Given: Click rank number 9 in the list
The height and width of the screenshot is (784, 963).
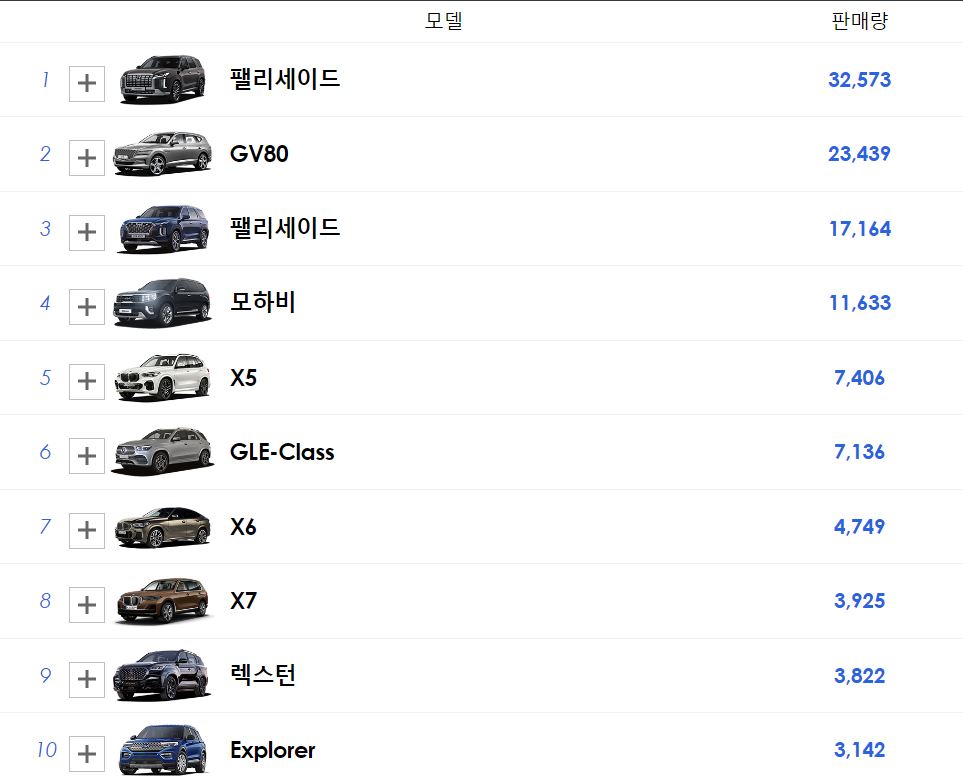Looking at the screenshot, I should coord(45,675).
